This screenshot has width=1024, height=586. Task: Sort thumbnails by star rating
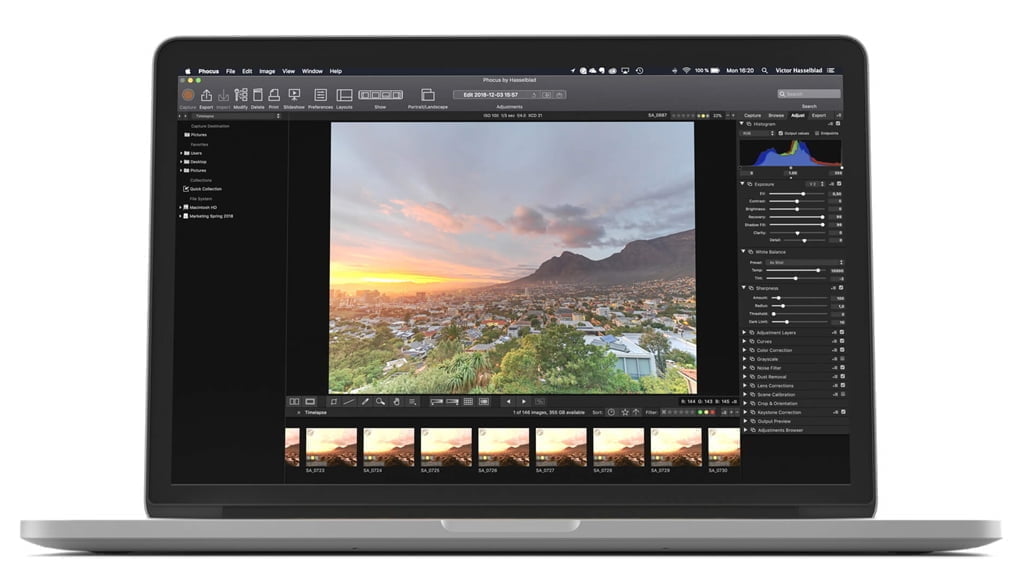coord(625,412)
